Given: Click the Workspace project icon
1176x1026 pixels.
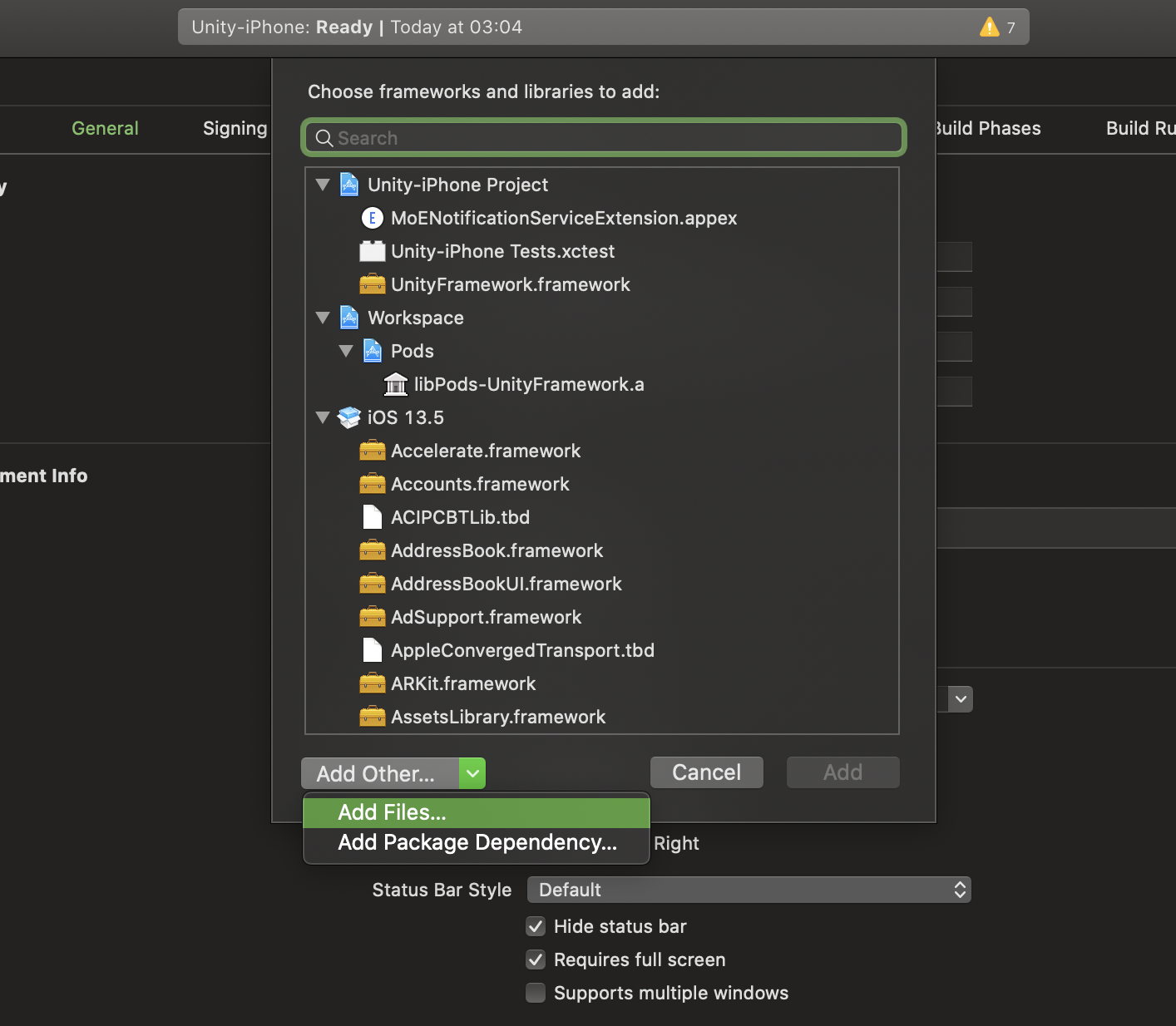Looking at the screenshot, I should coord(349,318).
